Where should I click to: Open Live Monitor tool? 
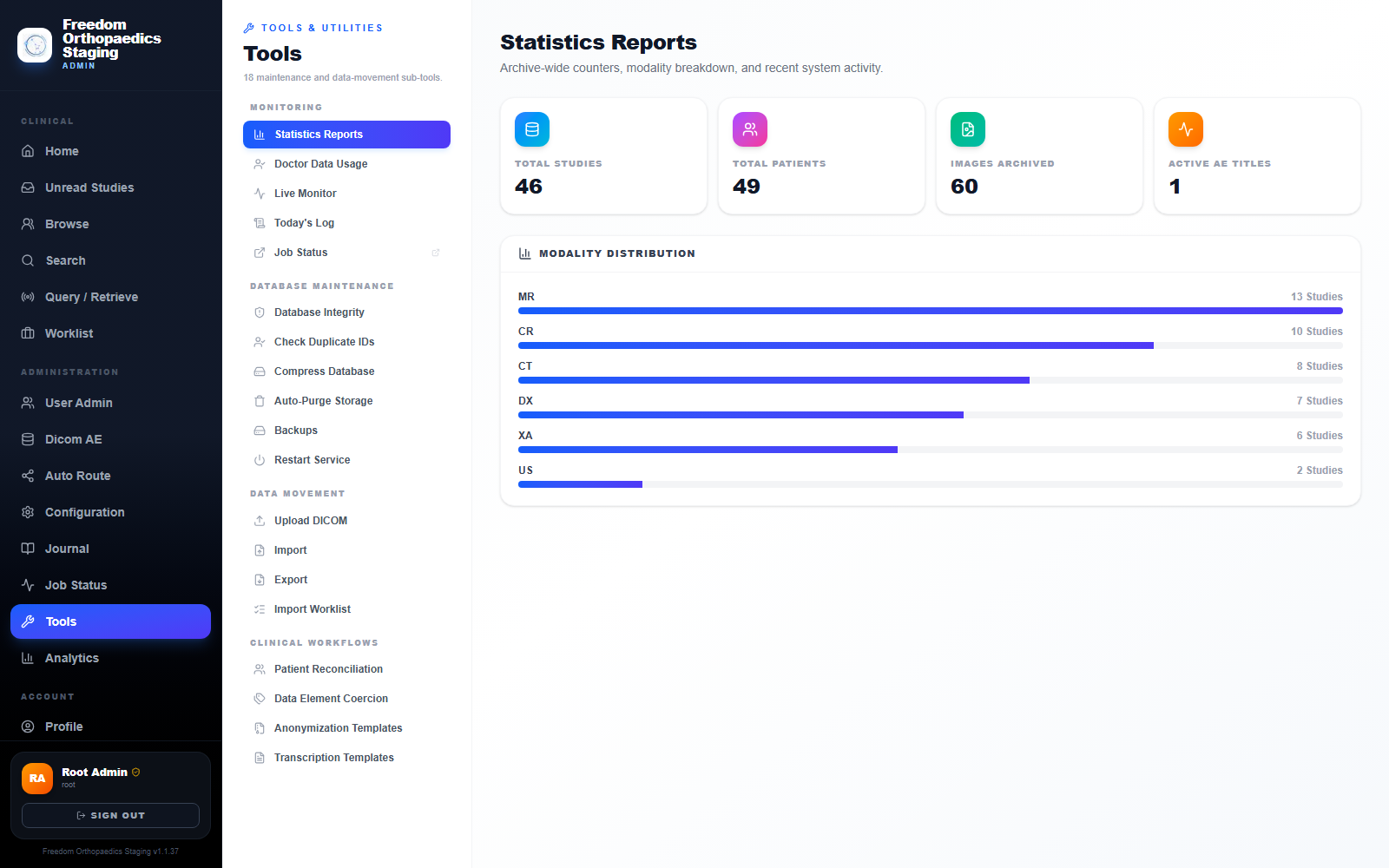[x=346, y=194]
